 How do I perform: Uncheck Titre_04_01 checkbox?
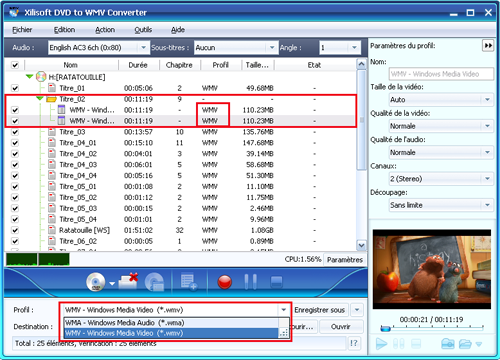[x=15, y=143]
